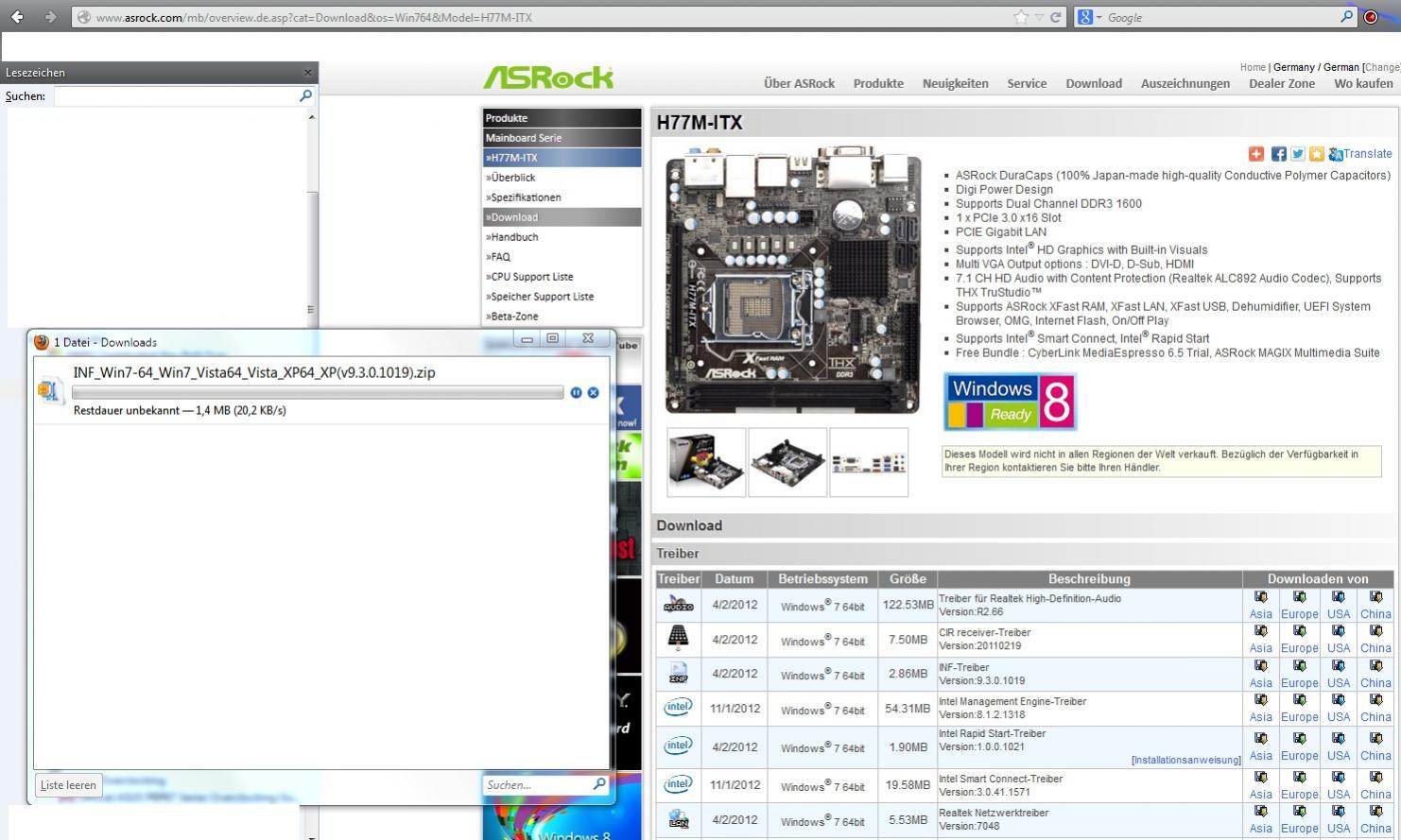Open Dealer Zone menu item

(x=1282, y=83)
